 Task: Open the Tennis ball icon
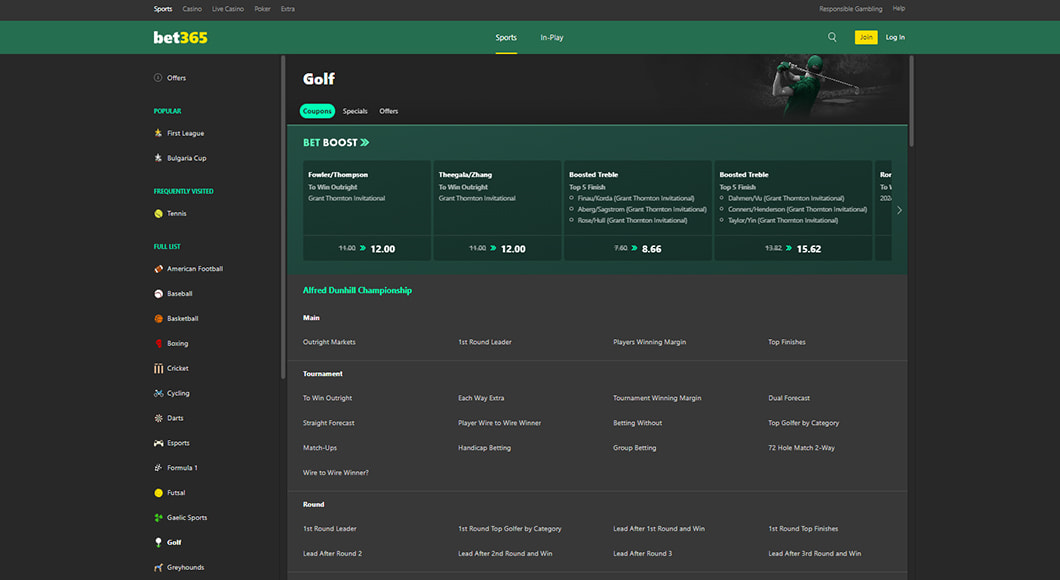coord(158,214)
